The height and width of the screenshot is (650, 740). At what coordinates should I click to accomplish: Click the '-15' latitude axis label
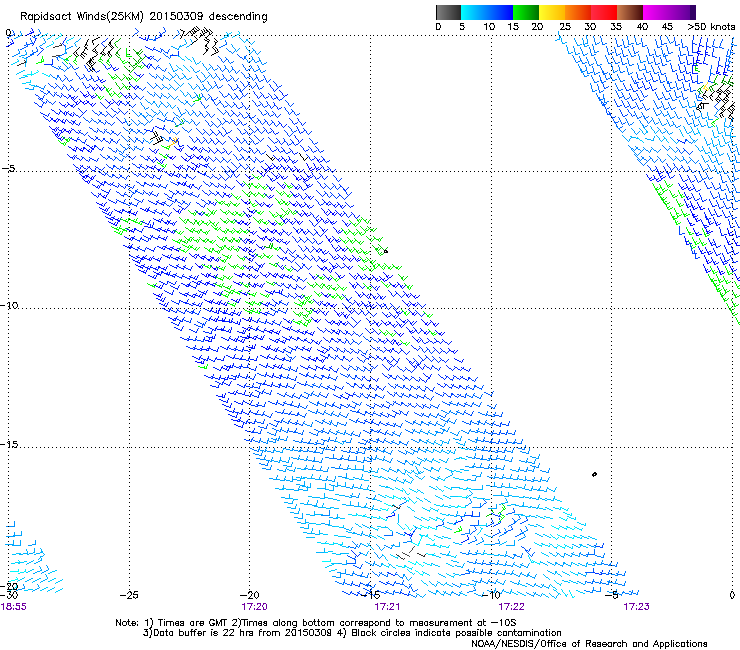[9, 444]
